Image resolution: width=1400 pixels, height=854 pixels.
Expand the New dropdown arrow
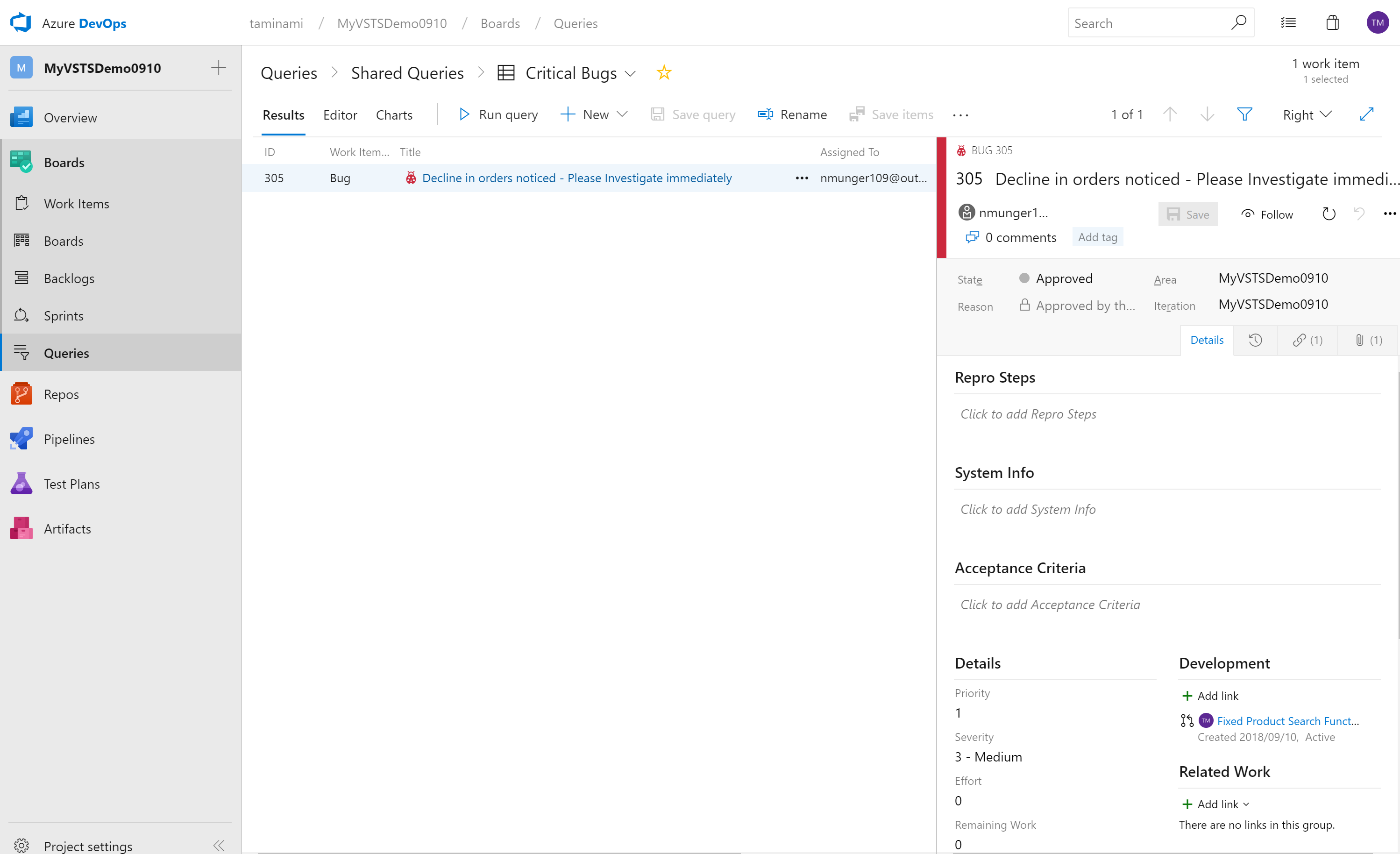tap(623, 114)
